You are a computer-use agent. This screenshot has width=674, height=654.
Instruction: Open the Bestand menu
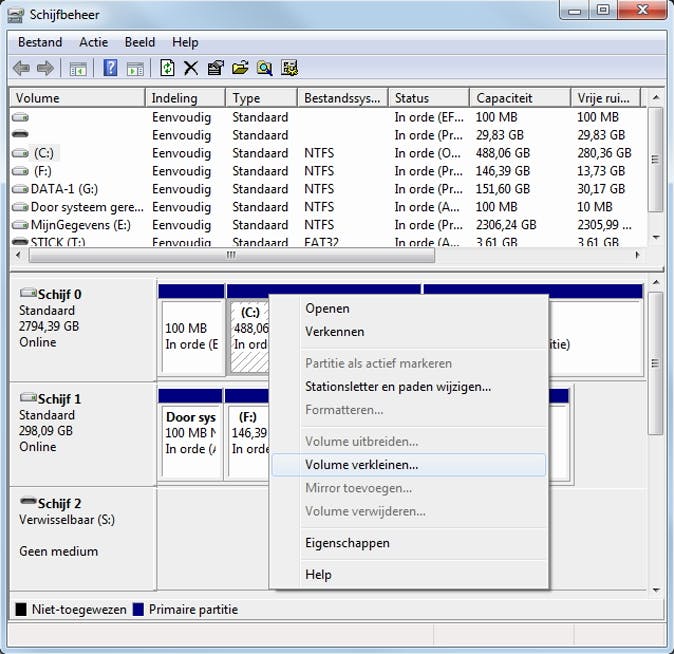40,42
